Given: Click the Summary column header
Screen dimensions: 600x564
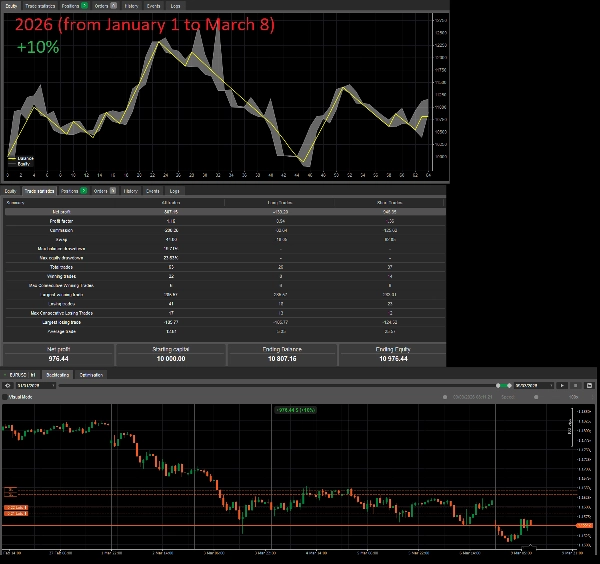Looking at the screenshot, I should [x=15, y=202].
